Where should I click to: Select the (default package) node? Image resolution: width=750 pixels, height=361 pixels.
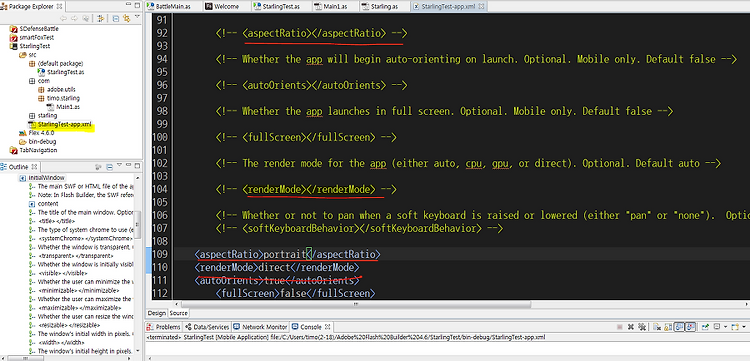56,63
